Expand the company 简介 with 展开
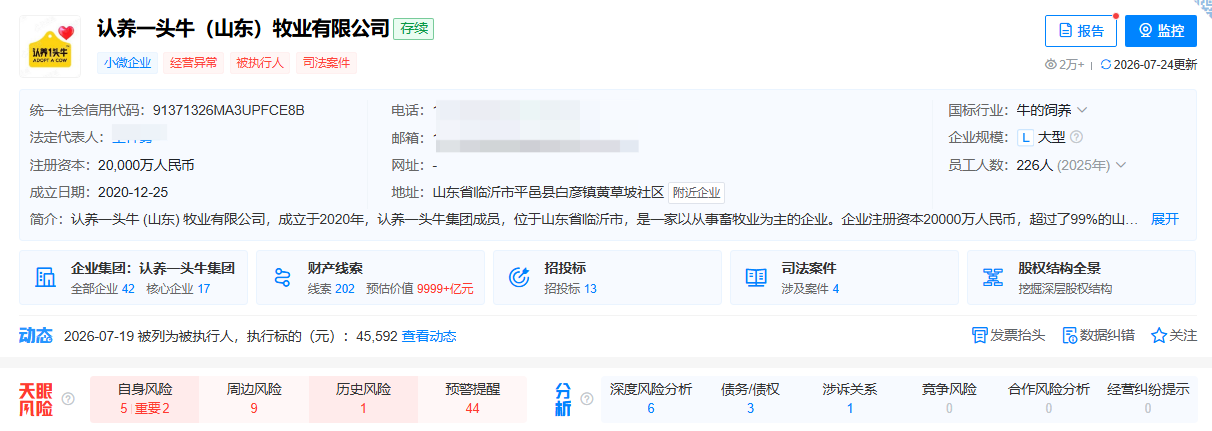The width and height of the screenshot is (1212, 431). click(x=1165, y=219)
